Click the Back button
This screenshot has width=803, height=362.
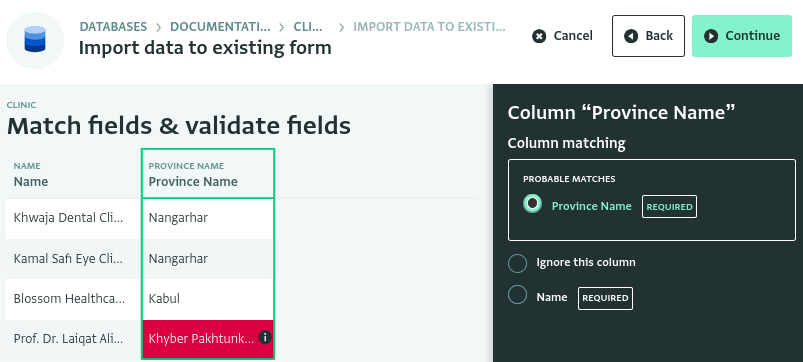648,36
